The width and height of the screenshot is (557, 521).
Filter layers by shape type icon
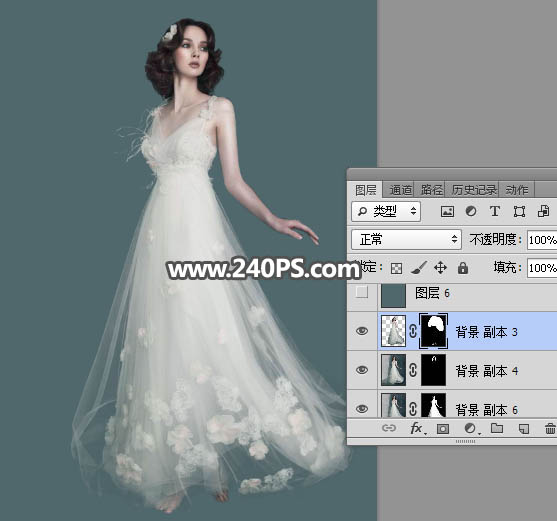[x=519, y=212]
